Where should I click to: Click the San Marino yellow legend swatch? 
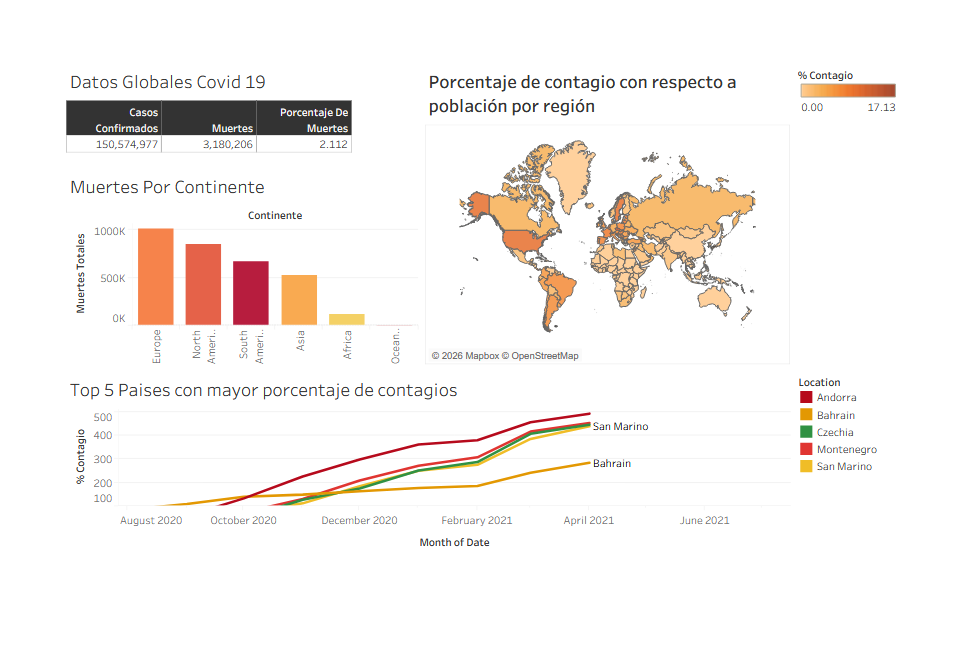pyautogui.click(x=806, y=466)
